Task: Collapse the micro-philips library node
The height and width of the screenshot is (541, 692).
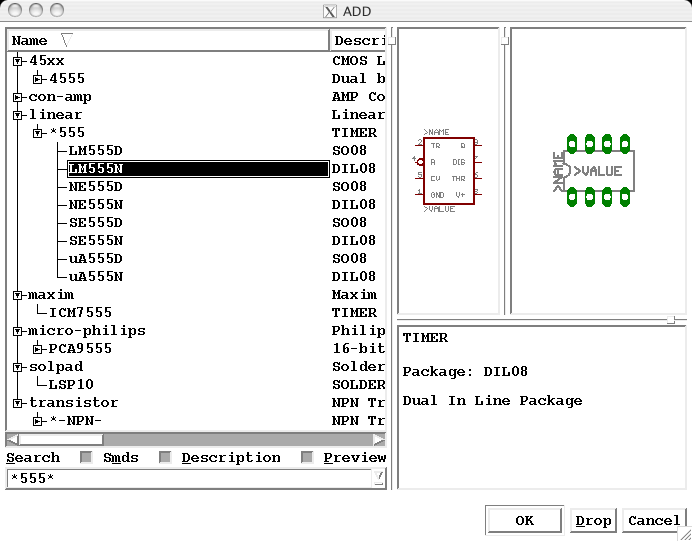Action: point(17,331)
